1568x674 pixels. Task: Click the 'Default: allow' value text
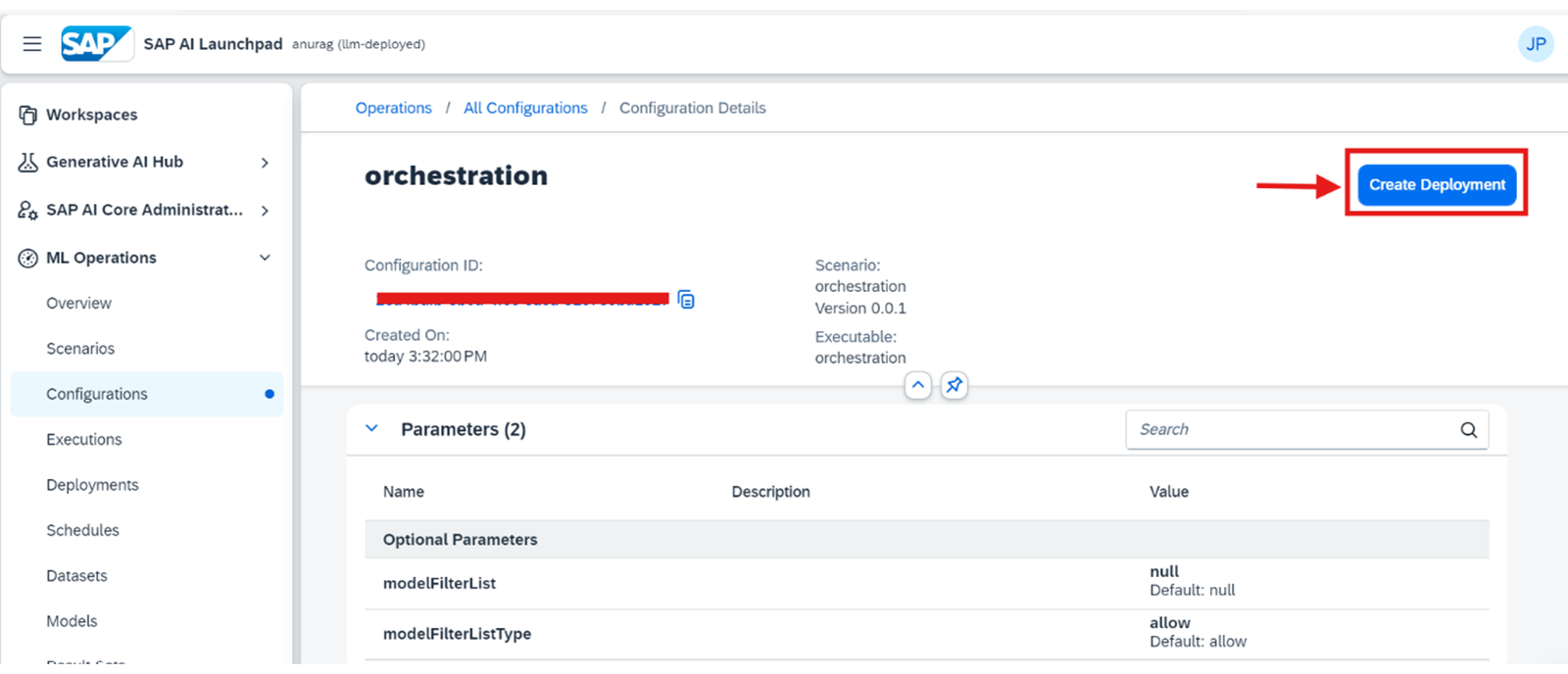[1198, 642]
